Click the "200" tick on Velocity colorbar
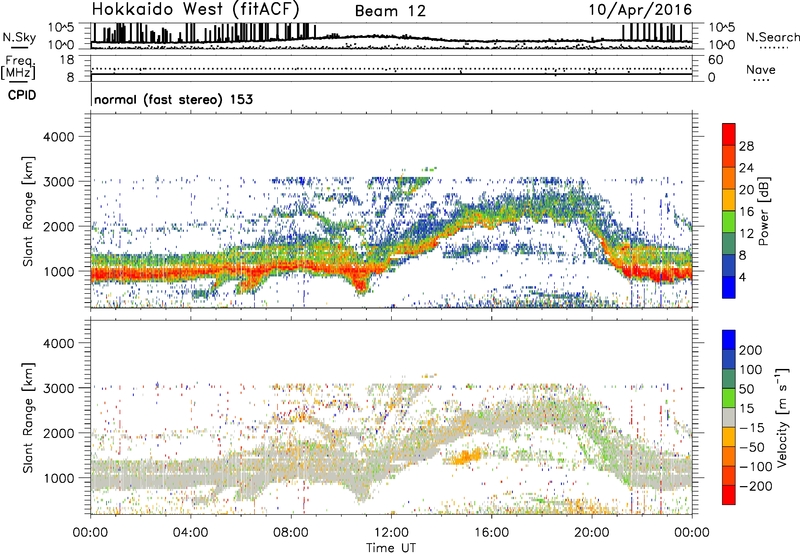This screenshot has width=800, height=554. (x=751, y=350)
